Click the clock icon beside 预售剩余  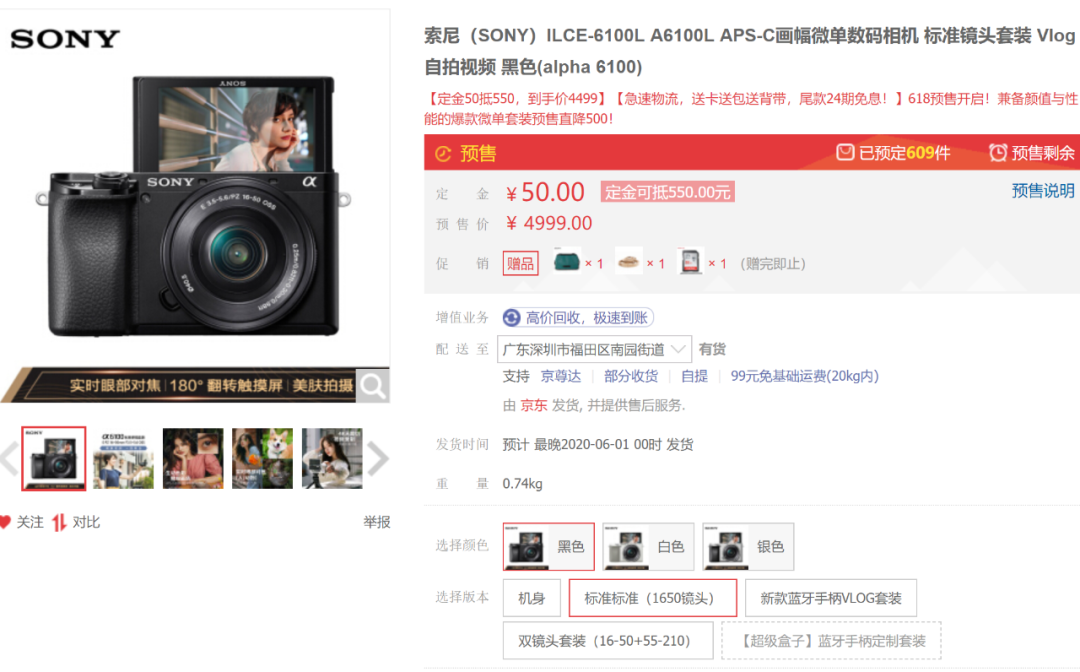click(x=997, y=152)
